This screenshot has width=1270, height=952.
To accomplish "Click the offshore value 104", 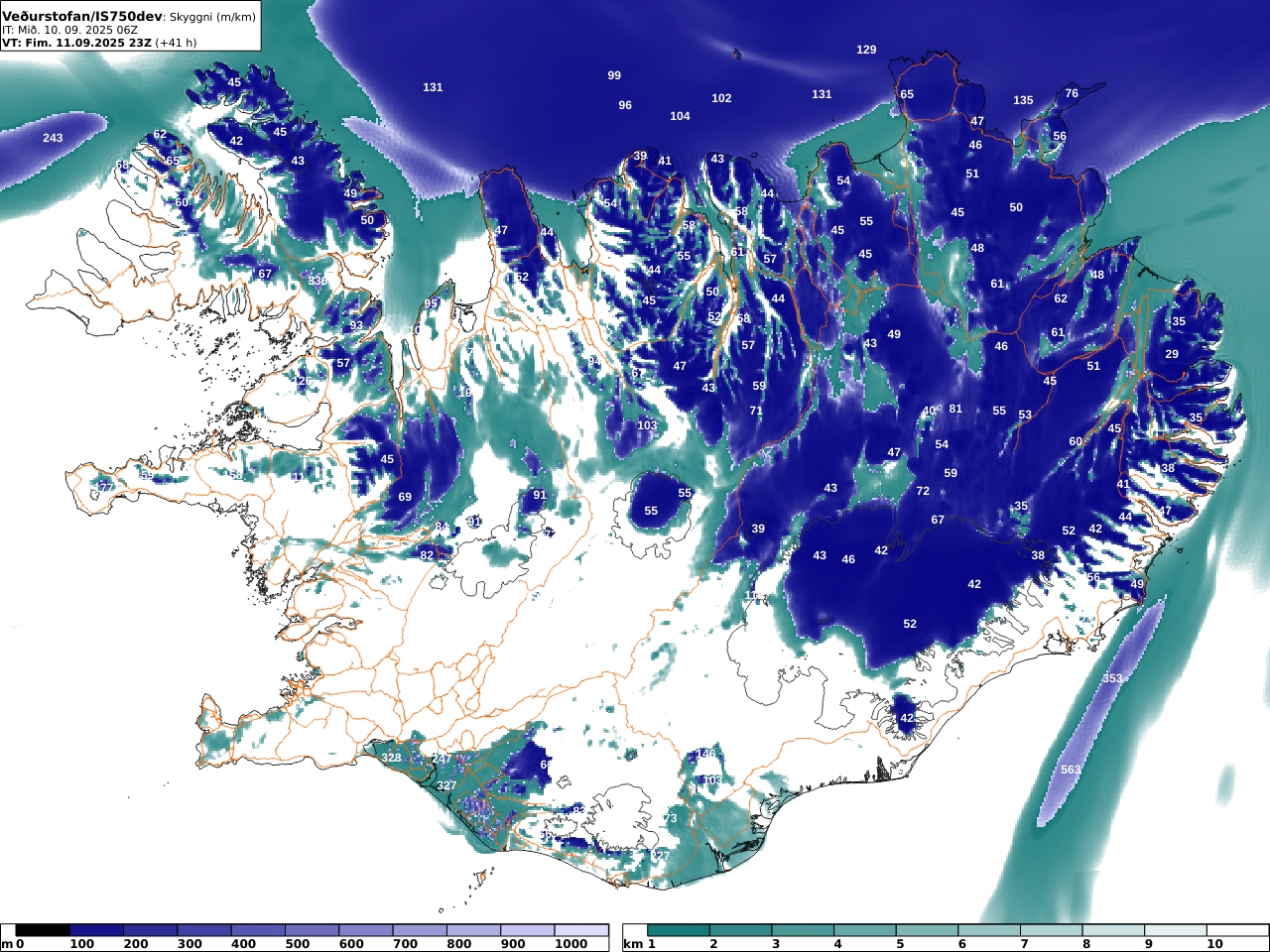I will [680, 116].
